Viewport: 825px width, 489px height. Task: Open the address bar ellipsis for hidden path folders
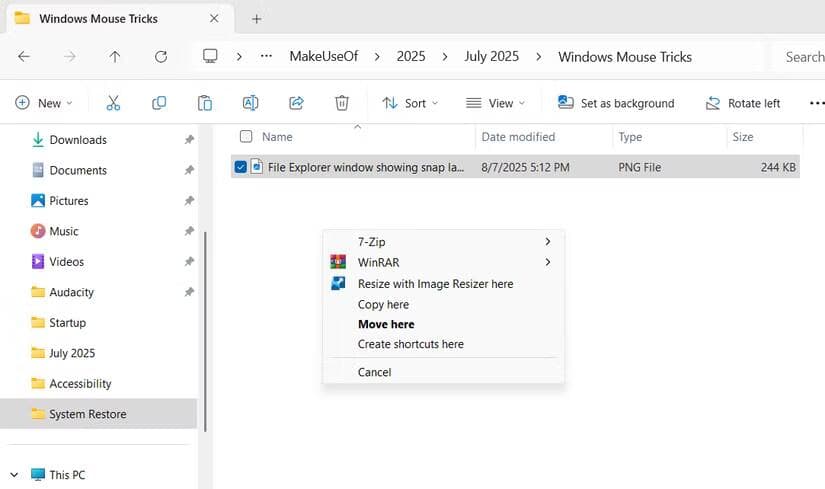(266, 56)
